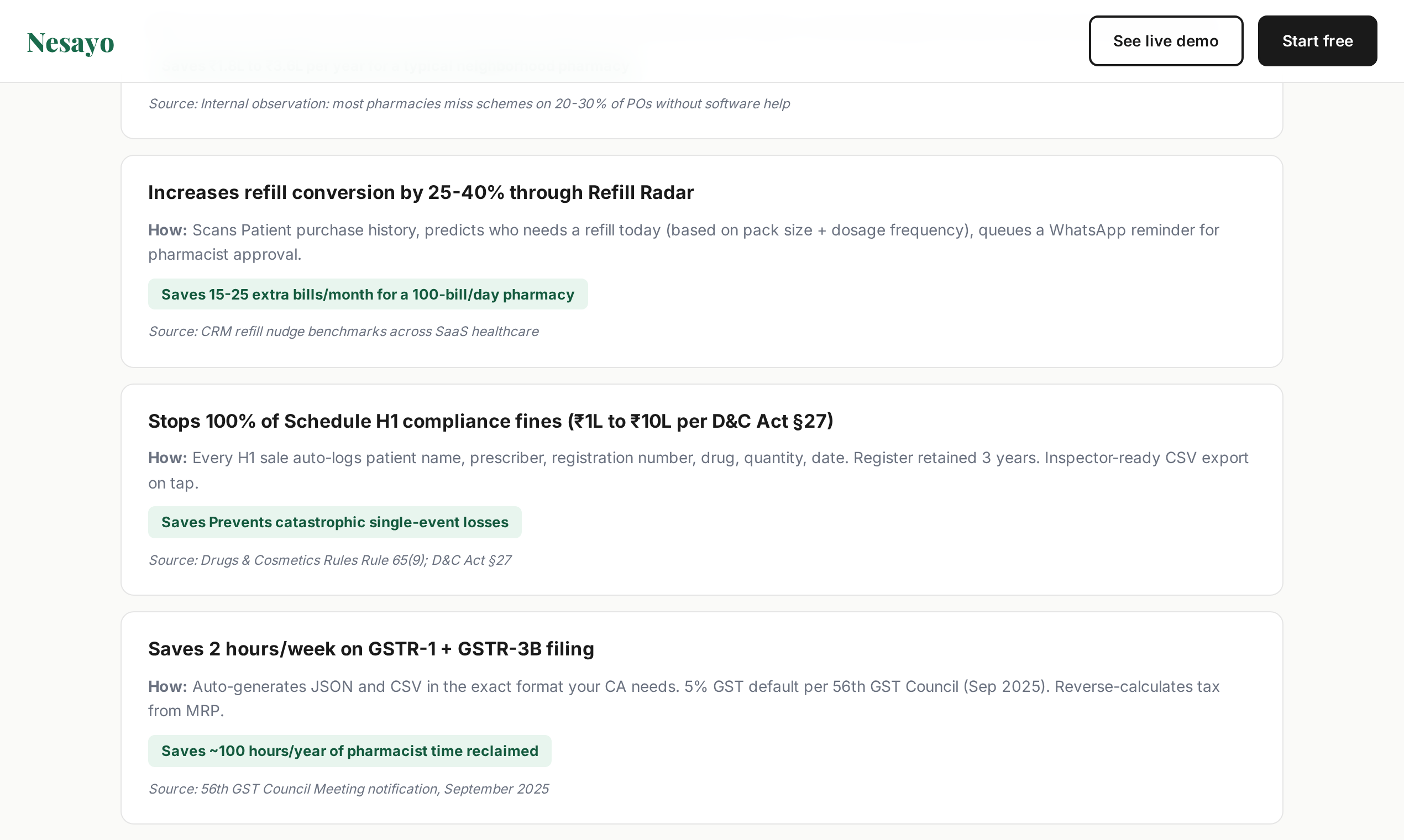The height and width of the screenshot is (840, 1404).
Task: Click the 'Scans Patient purchase history' description paragraph
Action: tap(683, 242)
